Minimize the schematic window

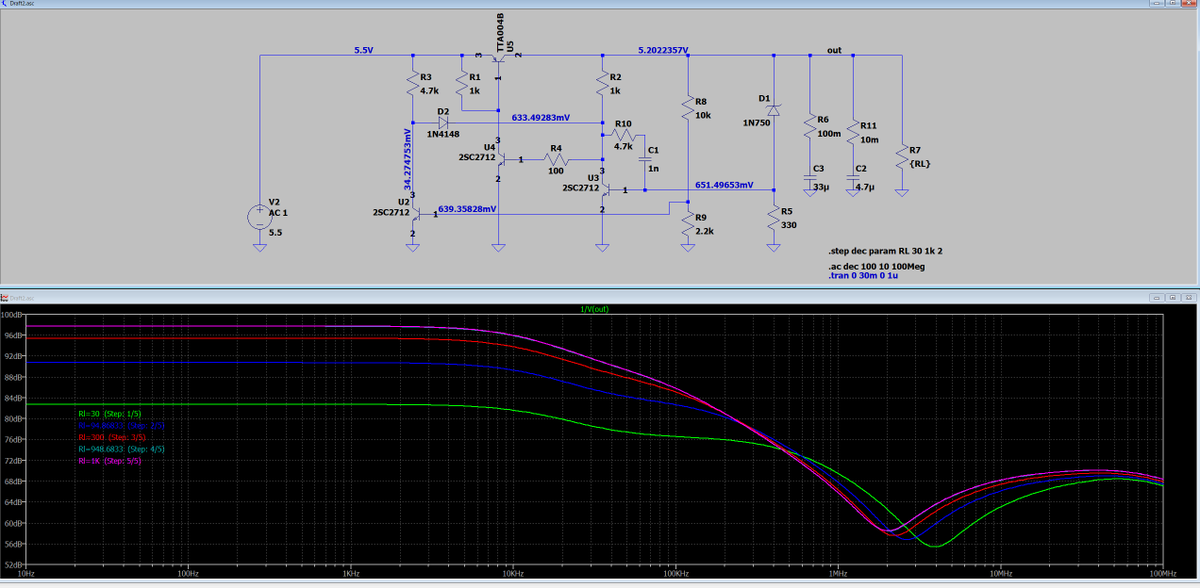point(1157,4)
